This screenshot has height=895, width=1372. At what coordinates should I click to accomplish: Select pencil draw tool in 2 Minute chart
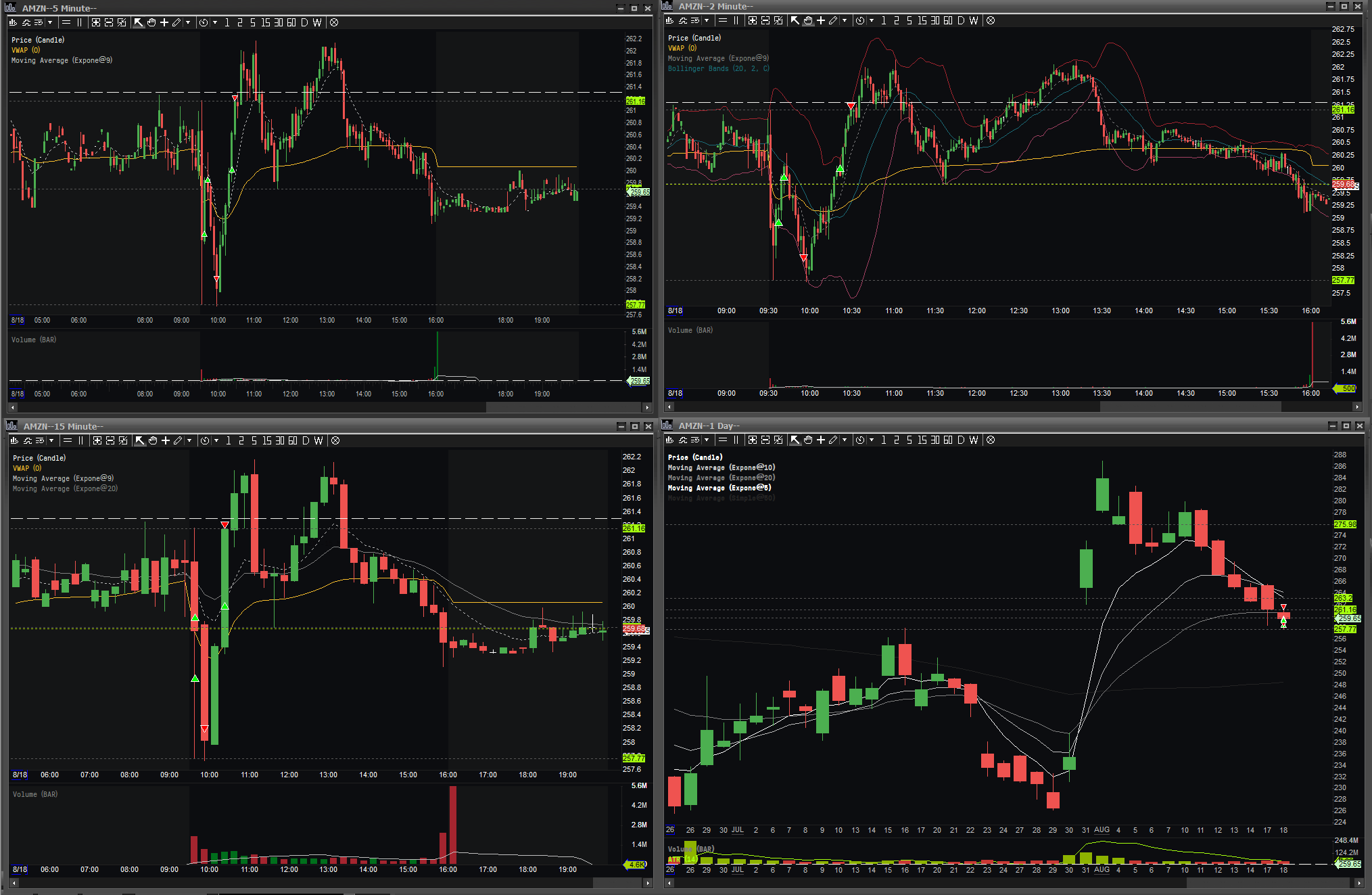coord(833,20)
